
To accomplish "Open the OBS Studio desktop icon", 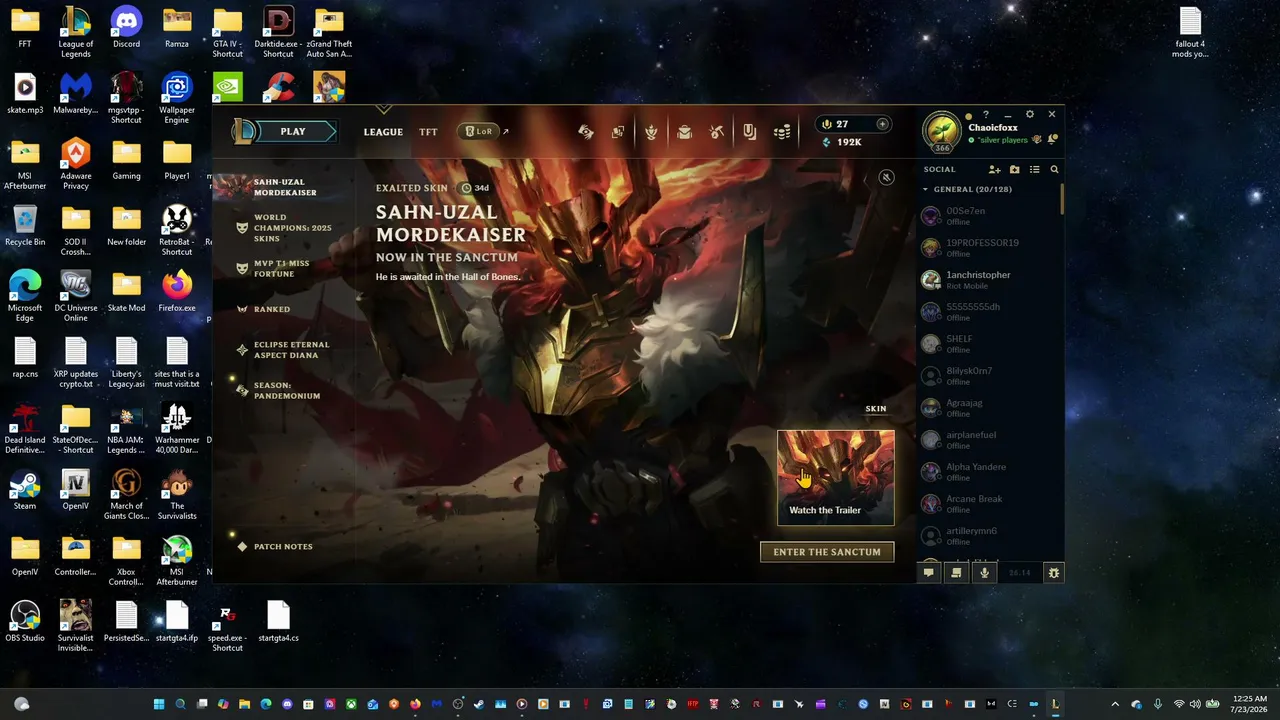I will pos(25,622).
